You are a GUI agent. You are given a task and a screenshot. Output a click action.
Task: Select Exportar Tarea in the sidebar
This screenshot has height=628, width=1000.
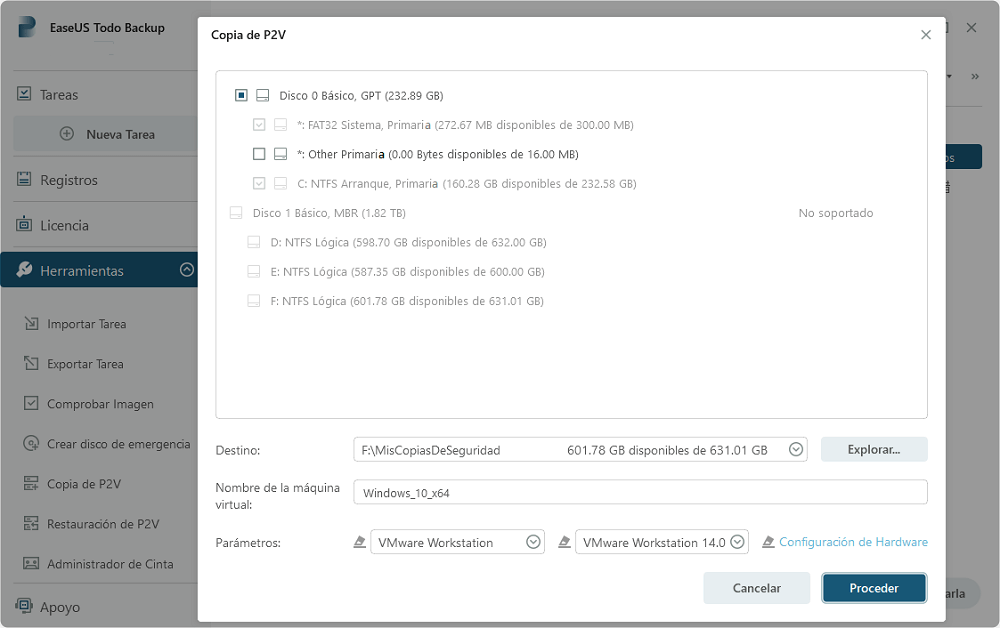pyautogui.click(x=86, y=364)
